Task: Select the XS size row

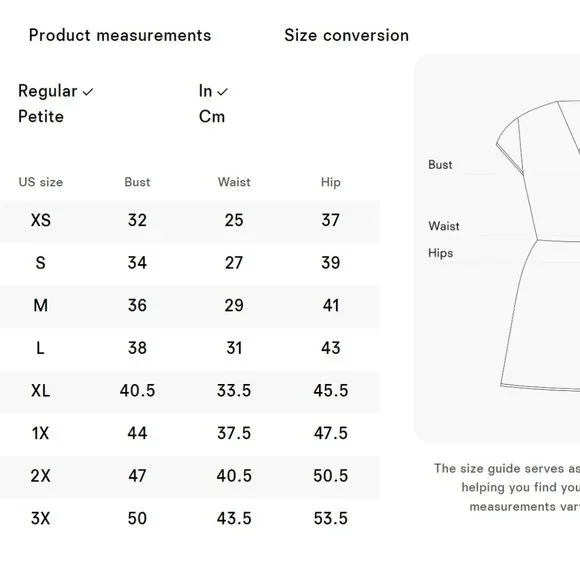Action: pyautogui.click(x=190, y=221)
